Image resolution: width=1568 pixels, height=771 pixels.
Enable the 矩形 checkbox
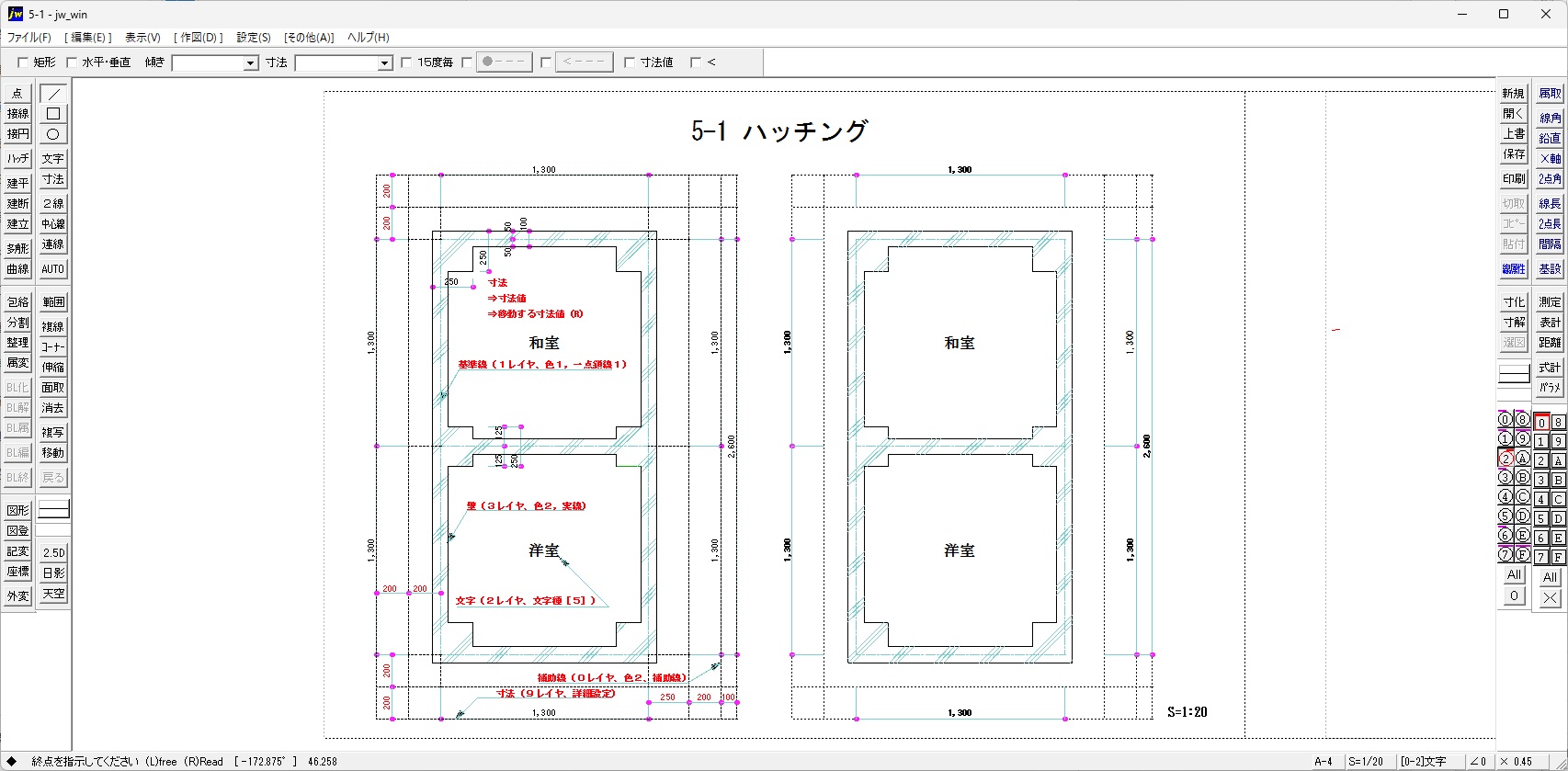tap(23, 62)
